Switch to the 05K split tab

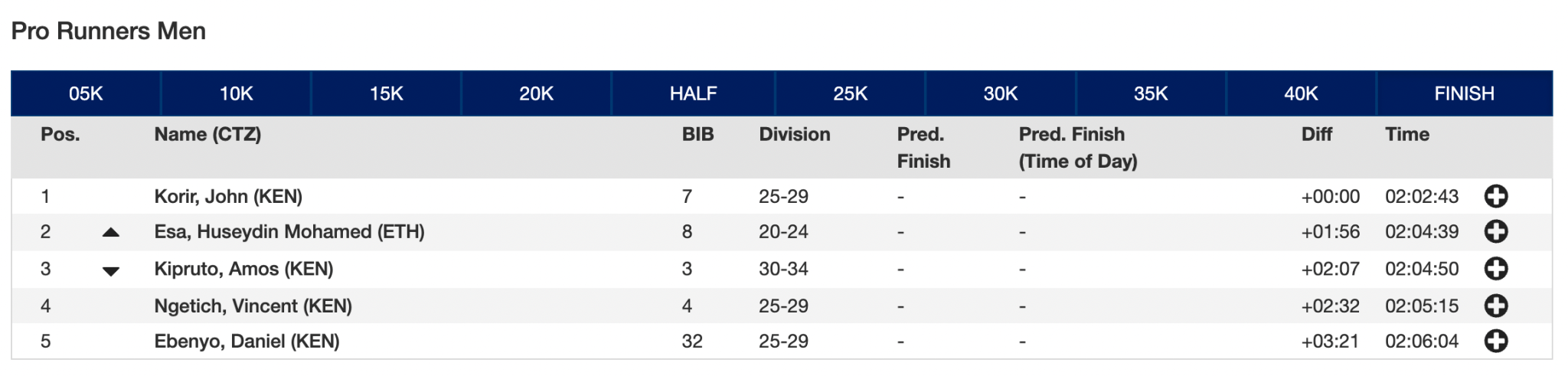[86, 93]
